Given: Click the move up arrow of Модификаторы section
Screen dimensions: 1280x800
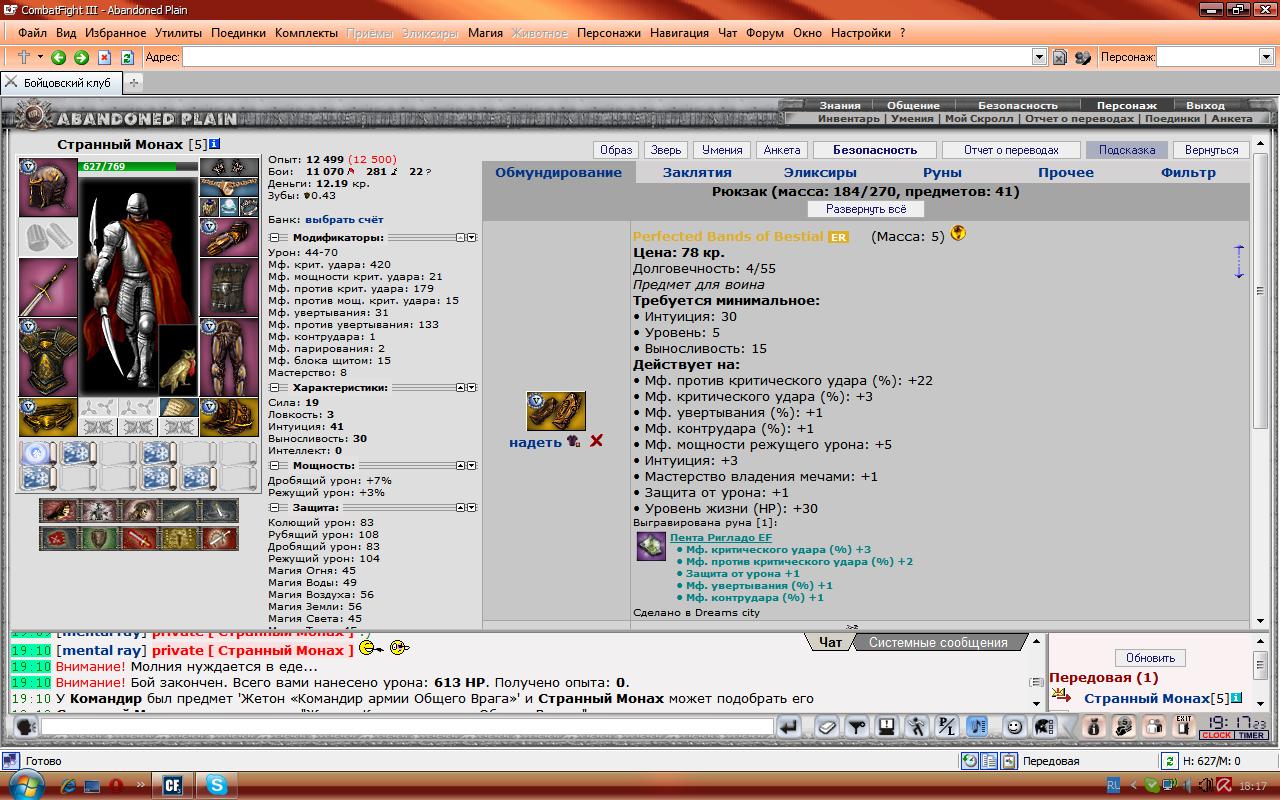Looking at the screenshot, I should click(x=460, y=238).
